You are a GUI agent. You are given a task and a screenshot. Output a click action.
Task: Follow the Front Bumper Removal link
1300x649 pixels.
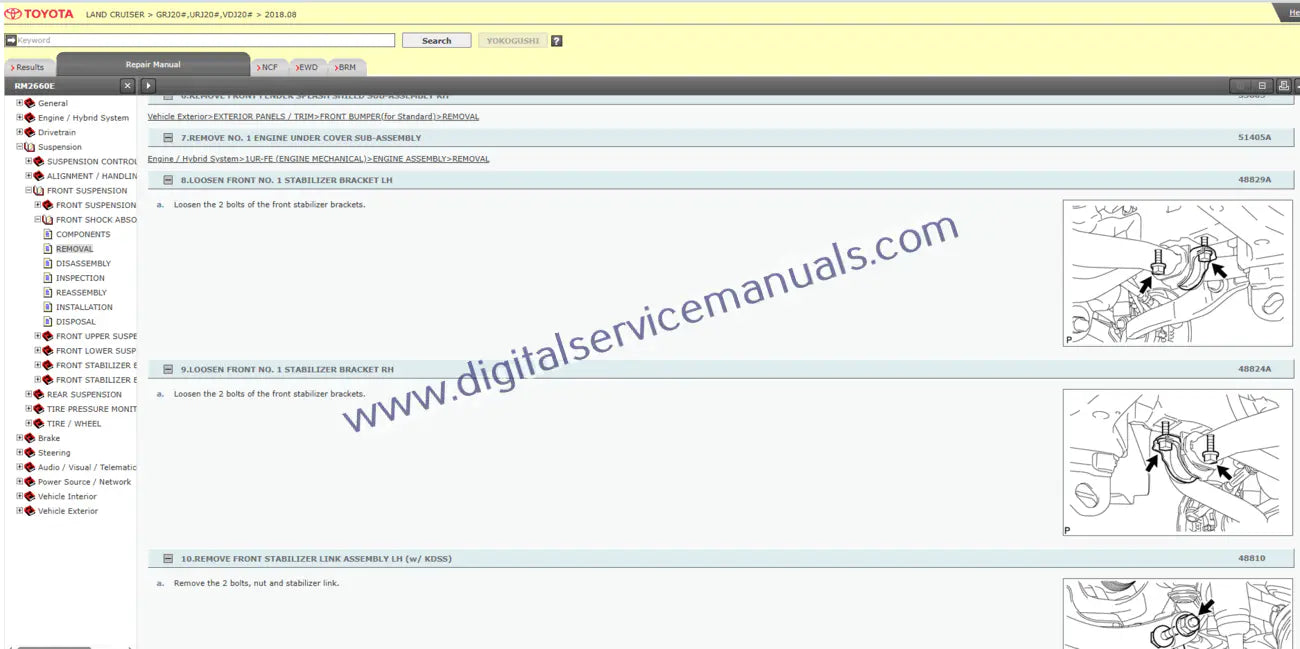[x=313, y=117]
